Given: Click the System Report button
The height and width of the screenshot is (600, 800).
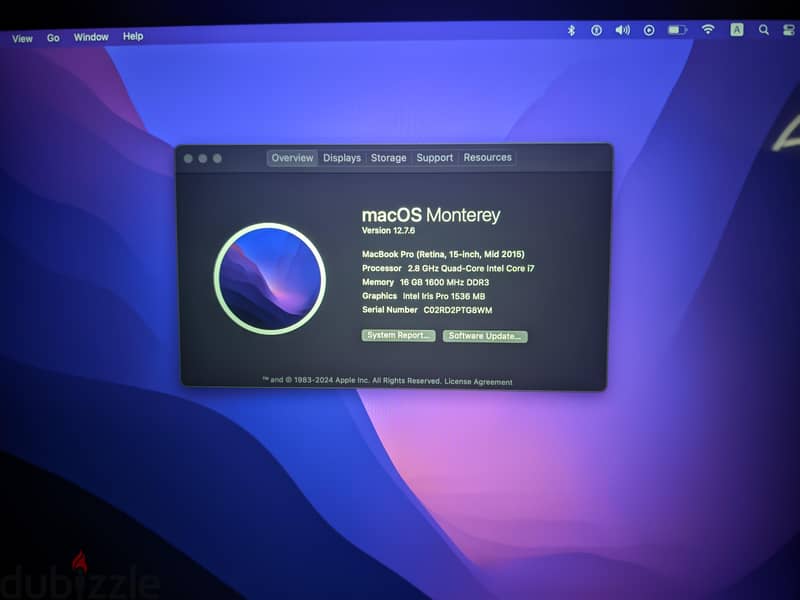Looking at the screenshot, I should click(x=398, y=335).
